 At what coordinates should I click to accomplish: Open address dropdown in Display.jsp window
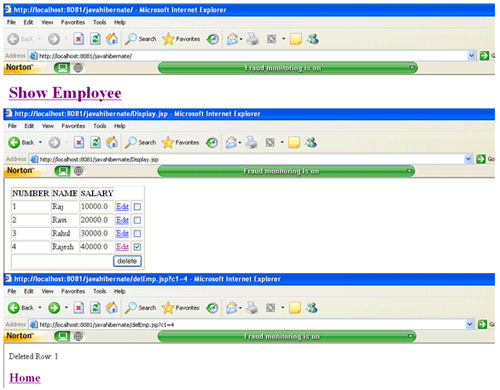pos(468,159)
